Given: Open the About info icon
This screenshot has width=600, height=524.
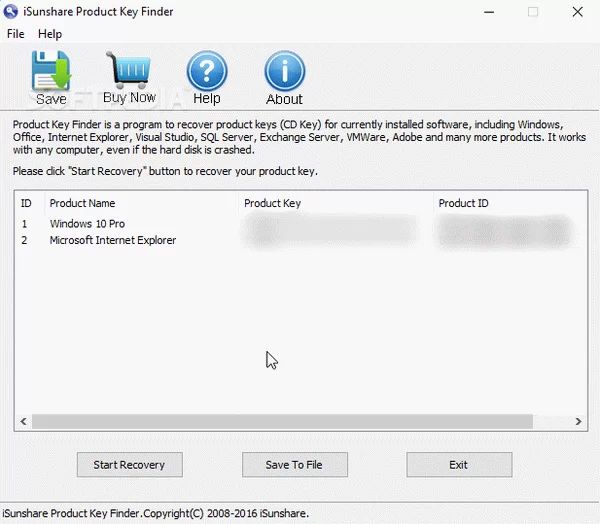Looking at the screenshot, I should [284, 72].
